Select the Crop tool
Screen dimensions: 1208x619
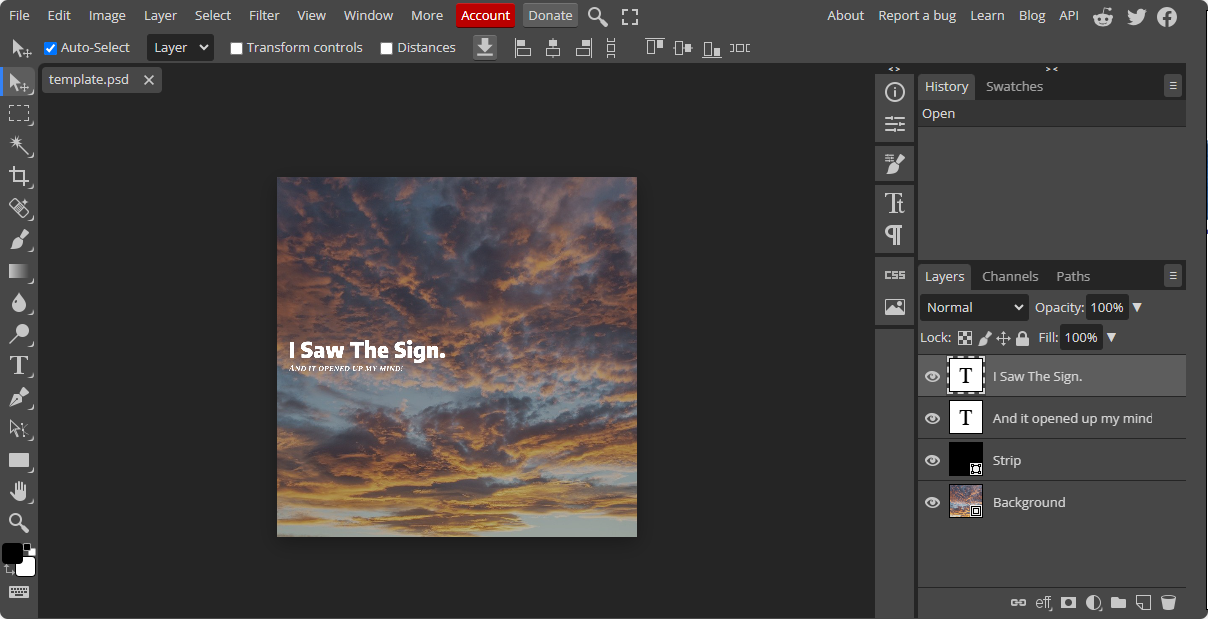(19, 177)
